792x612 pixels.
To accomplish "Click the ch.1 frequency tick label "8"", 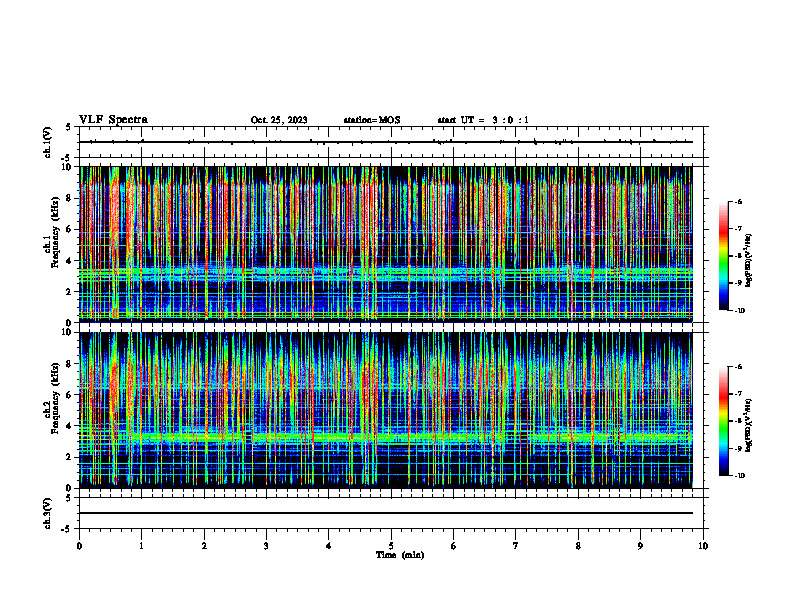I will 70,198.
